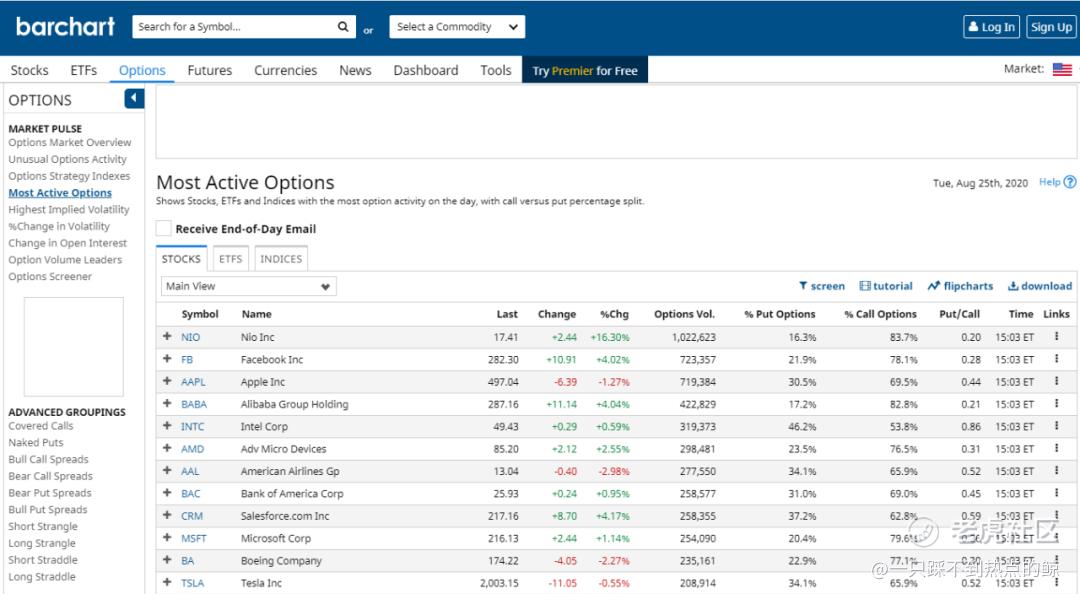Viewport: 1080px width, 594px height.
Task: Open the Tools menu
Action: 496,70
